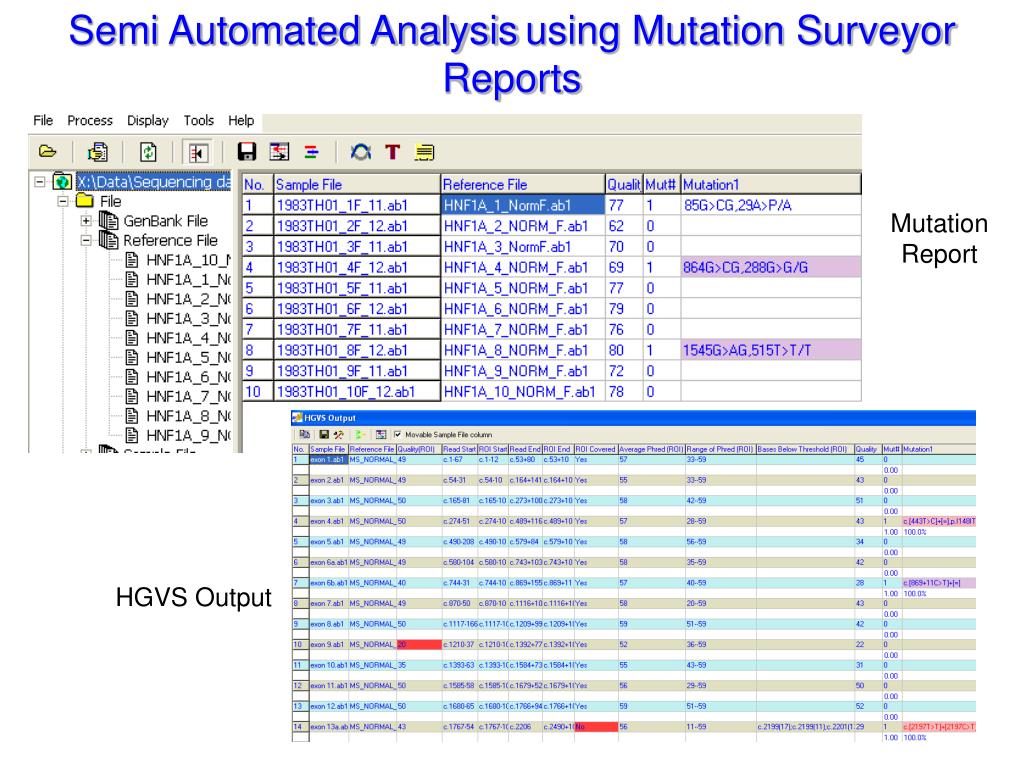Click exon 6b.ab1 cell in HGVS Output
The width and height of the screenshot is (1024, 768).
[328, 583]
